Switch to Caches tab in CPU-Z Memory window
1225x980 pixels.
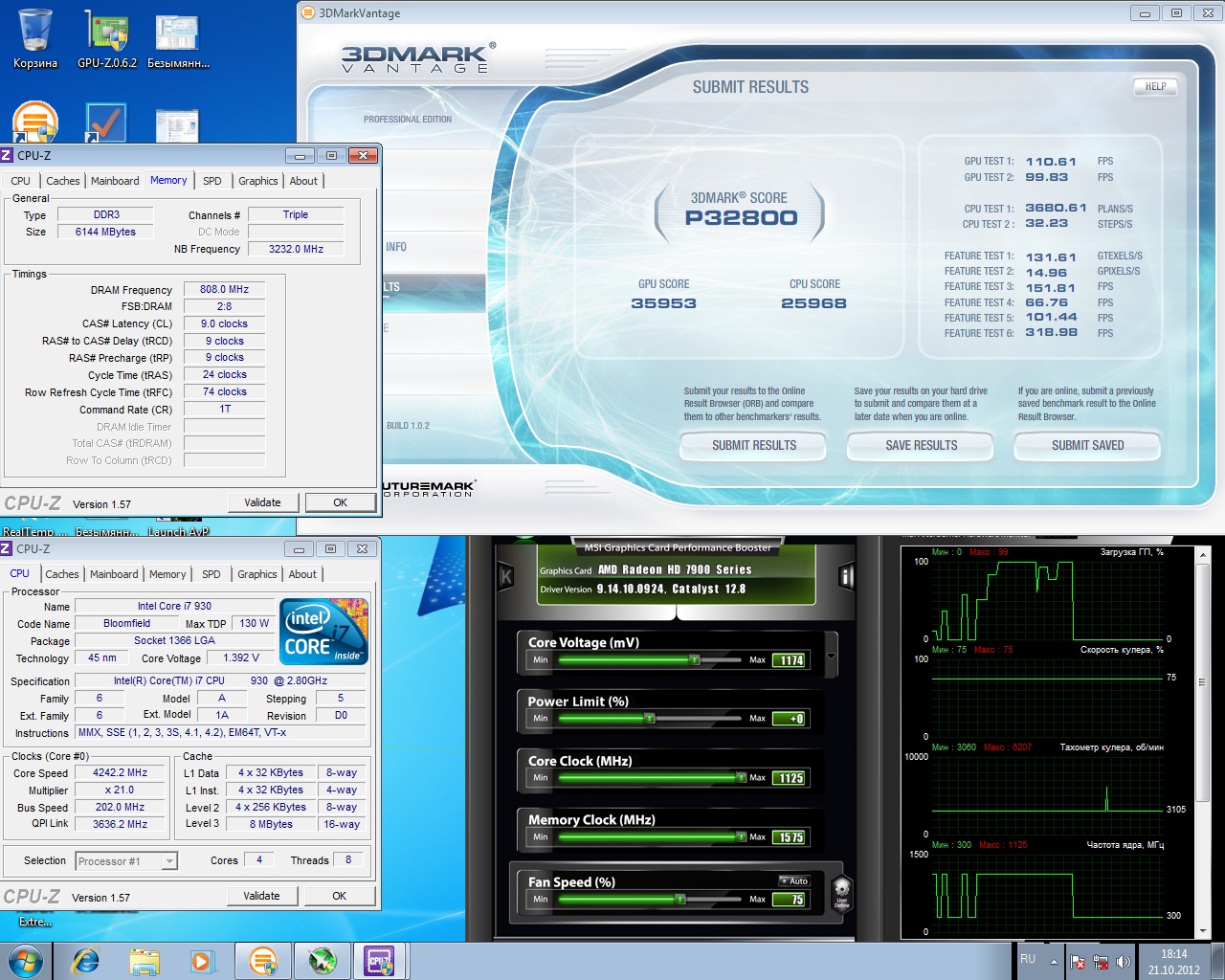(x=63, y=181)
